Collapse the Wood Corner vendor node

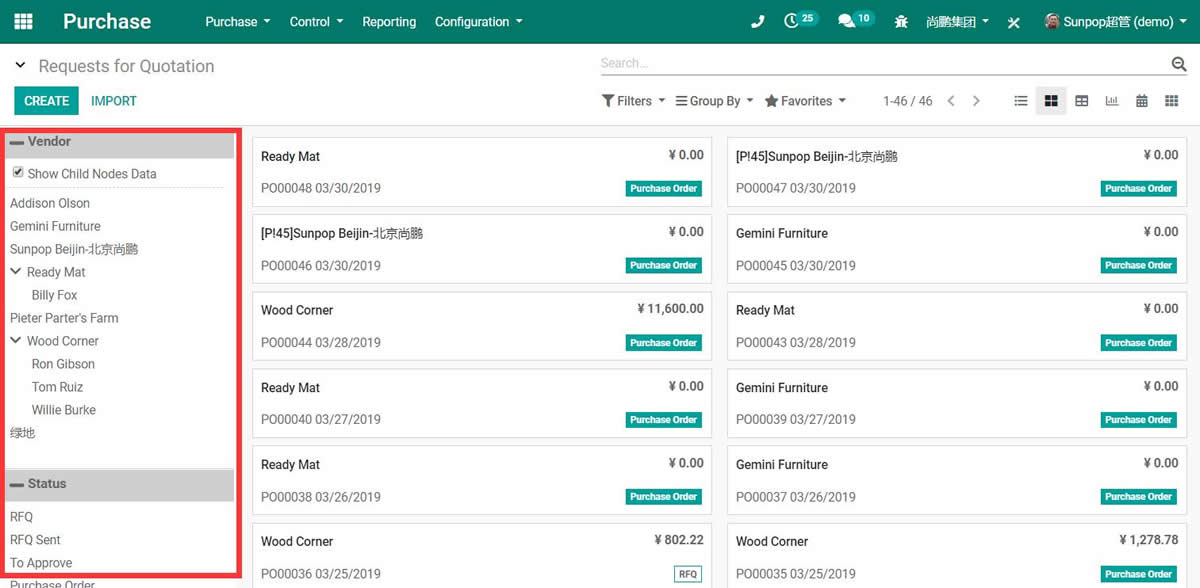coord(16,341)
